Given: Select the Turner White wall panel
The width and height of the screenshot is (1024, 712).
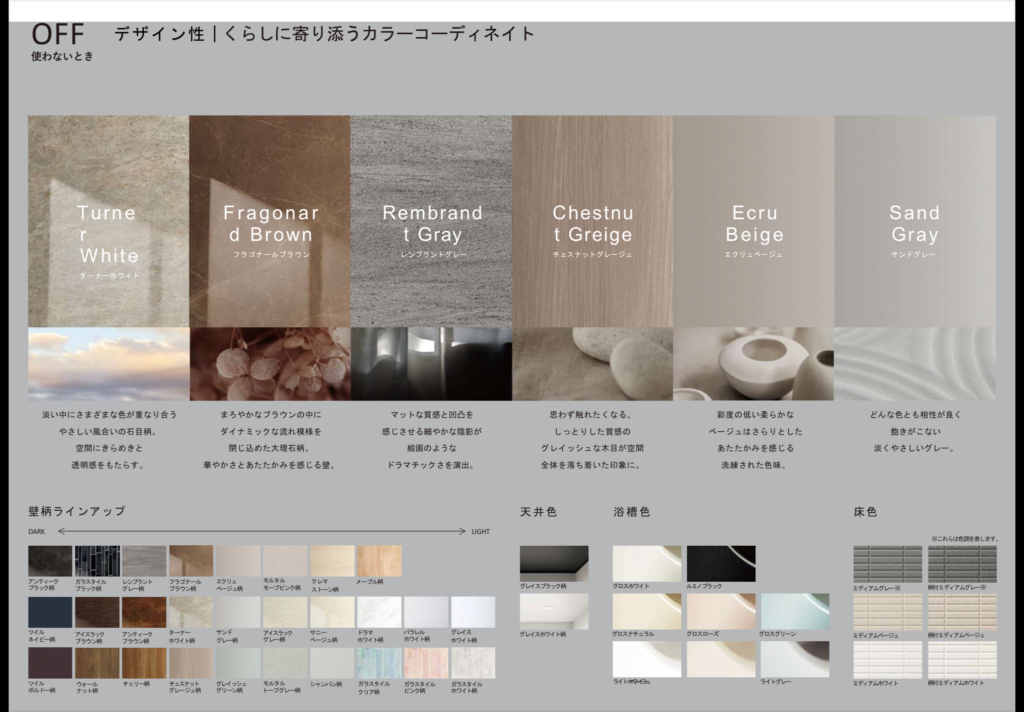Looking at the screenshot, I should tap(108, 221).
